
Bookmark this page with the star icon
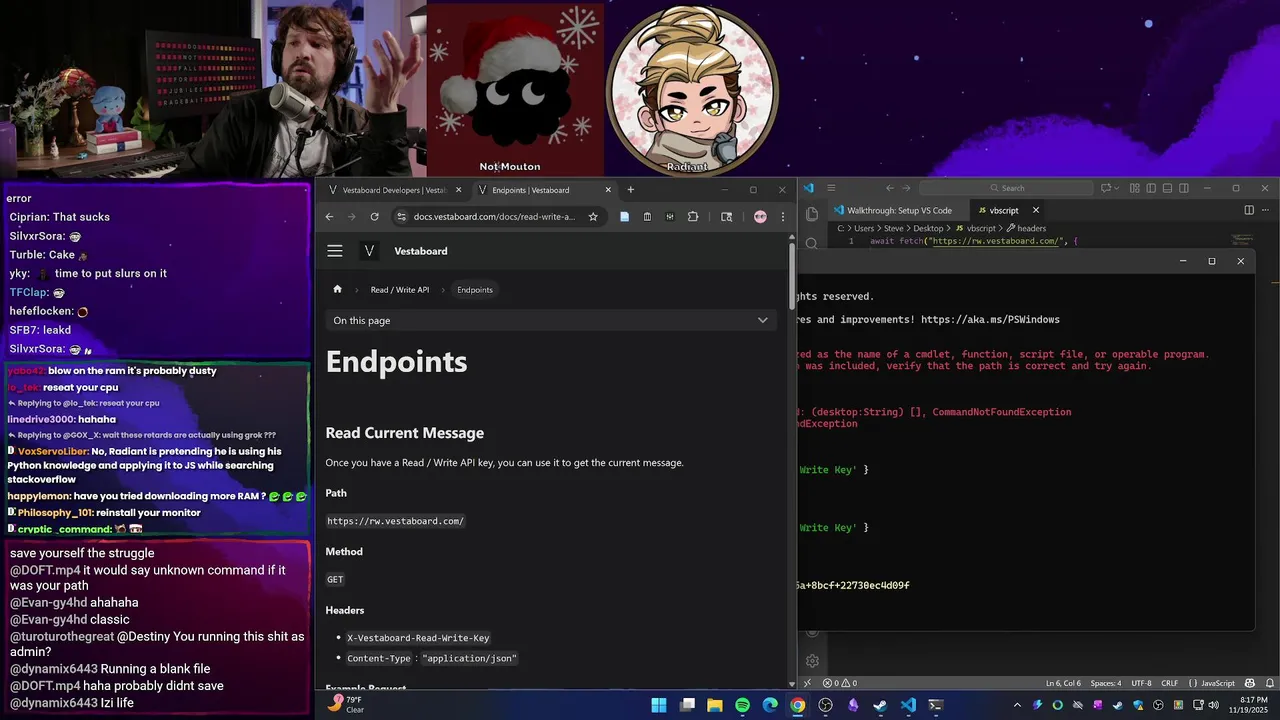pyautogui.click(x=593, y=216)
